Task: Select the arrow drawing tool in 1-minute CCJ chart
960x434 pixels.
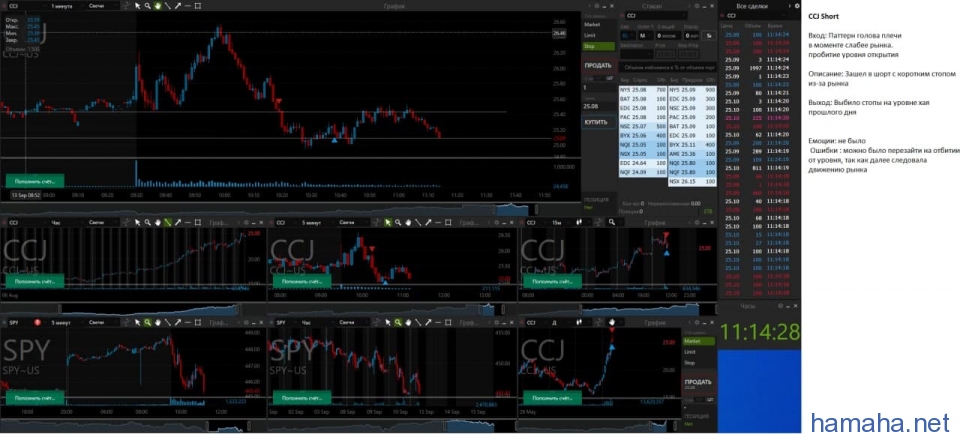Action: click(x=178, y=6)
